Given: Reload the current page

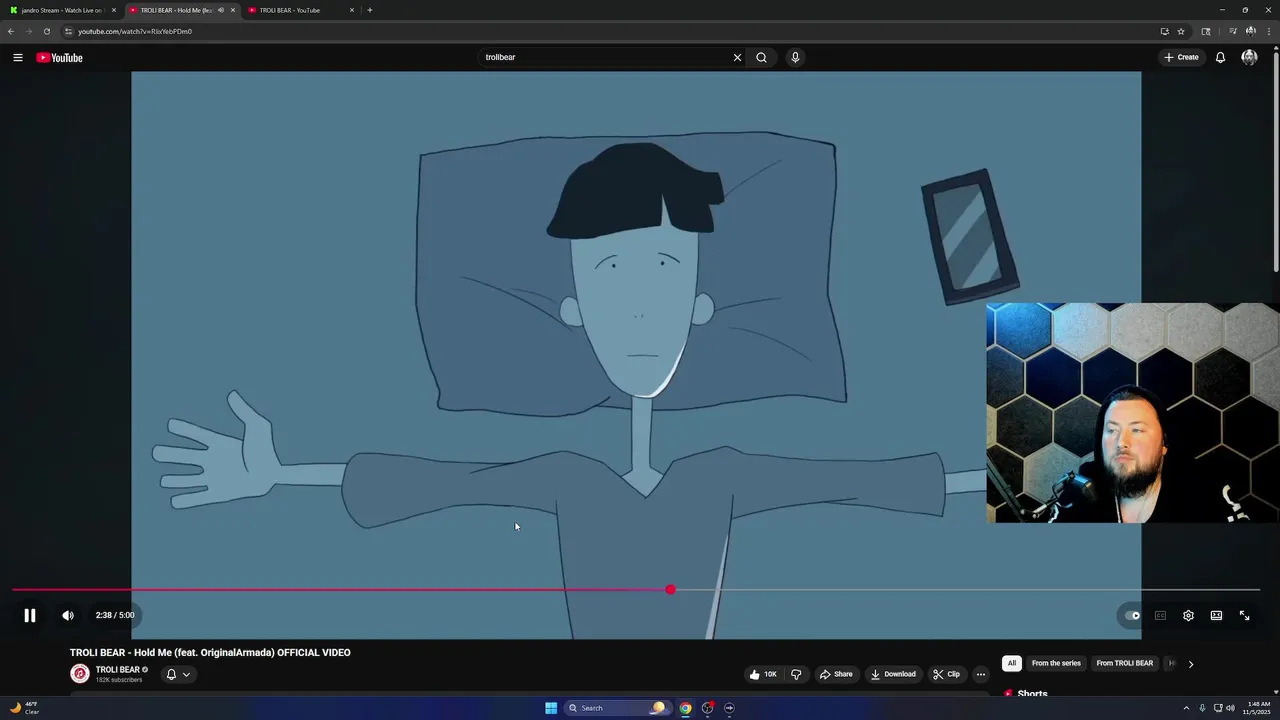Looking at the screenshot, I should click(46, 31).
